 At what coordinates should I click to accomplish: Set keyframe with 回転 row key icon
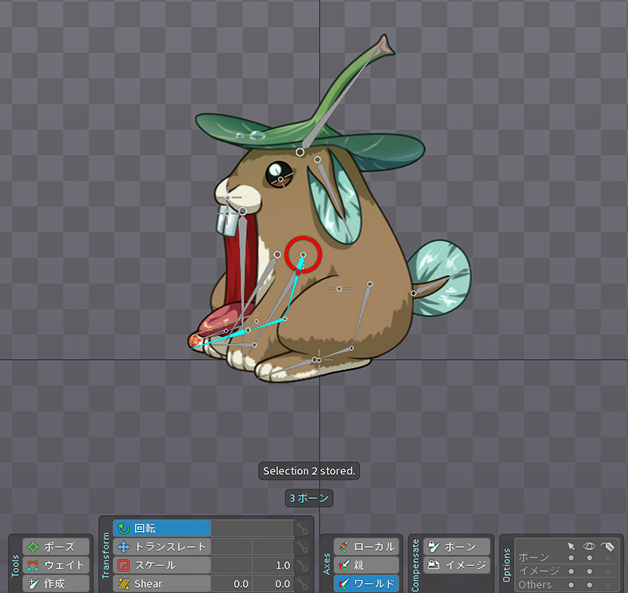pos(302,529)
